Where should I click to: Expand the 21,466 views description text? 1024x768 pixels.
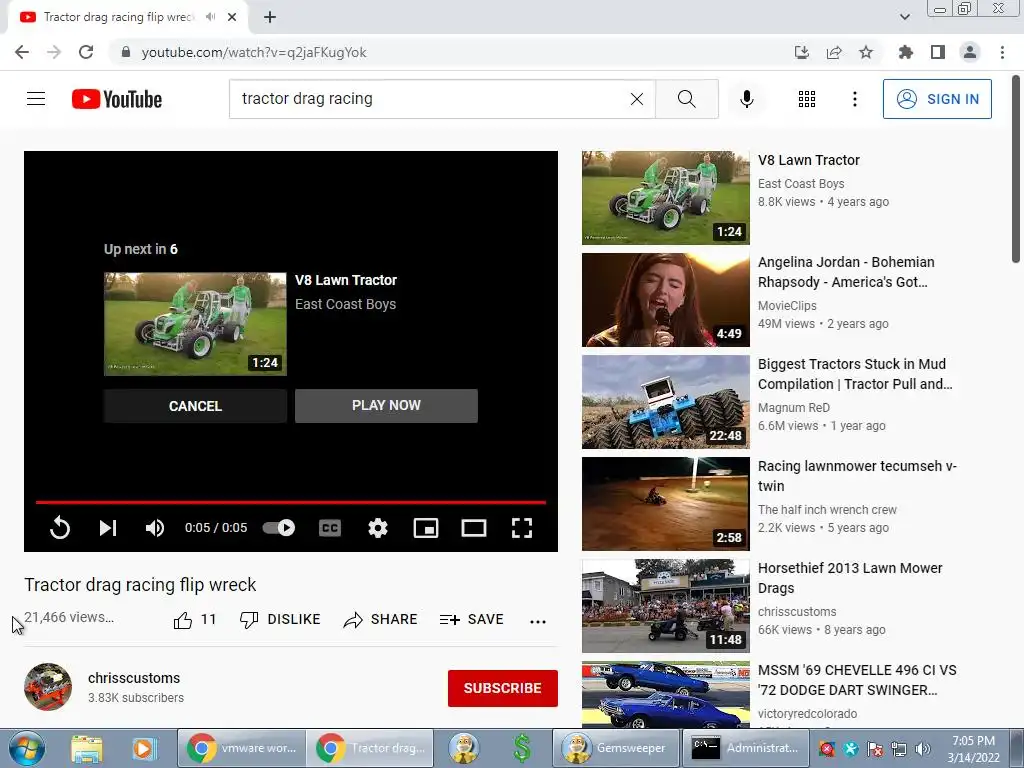[x=69, y=617]
